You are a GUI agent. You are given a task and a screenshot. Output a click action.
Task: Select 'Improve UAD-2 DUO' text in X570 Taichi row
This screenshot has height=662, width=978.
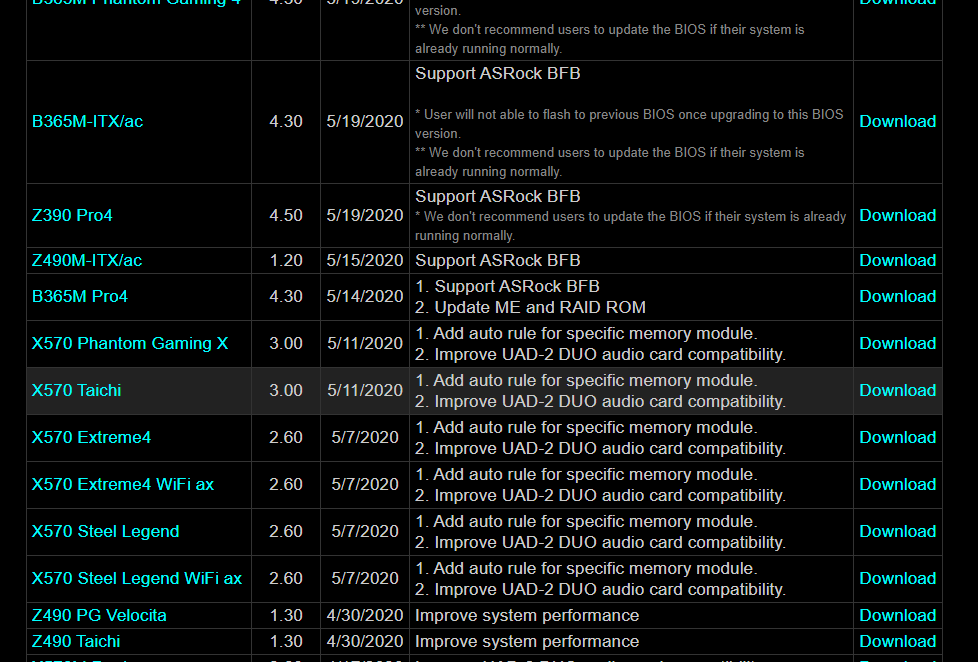click(513, 402)
